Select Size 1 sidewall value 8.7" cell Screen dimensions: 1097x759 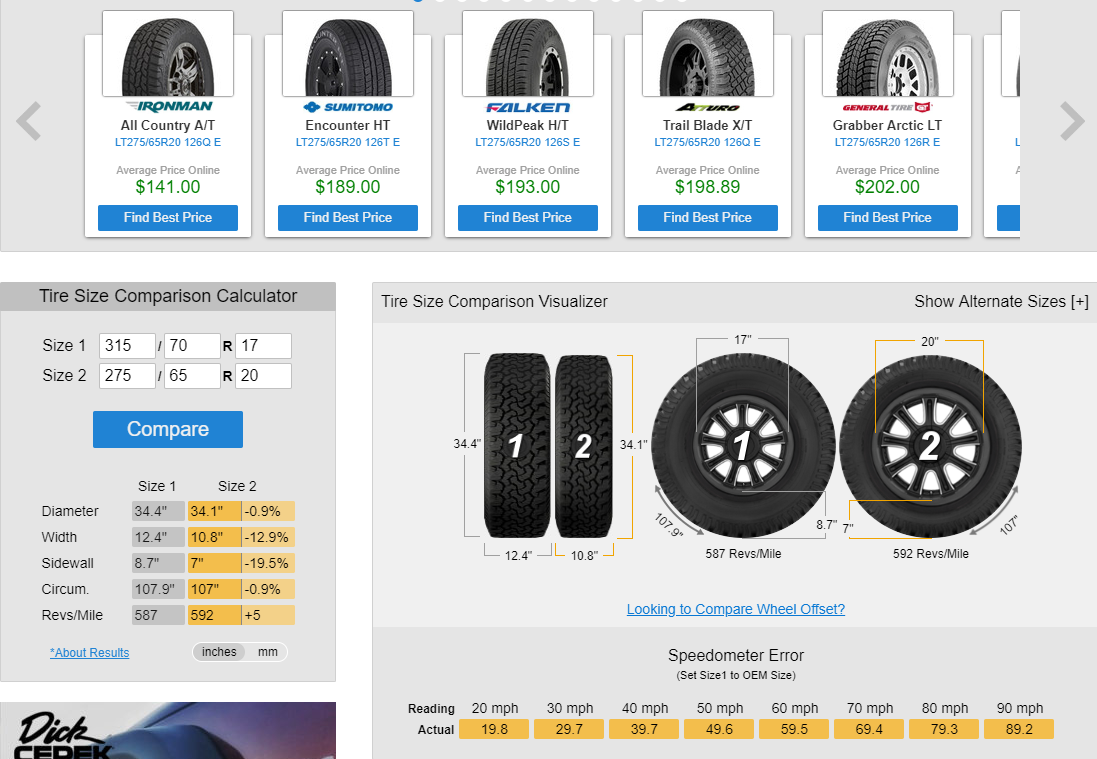click(159, 563)
